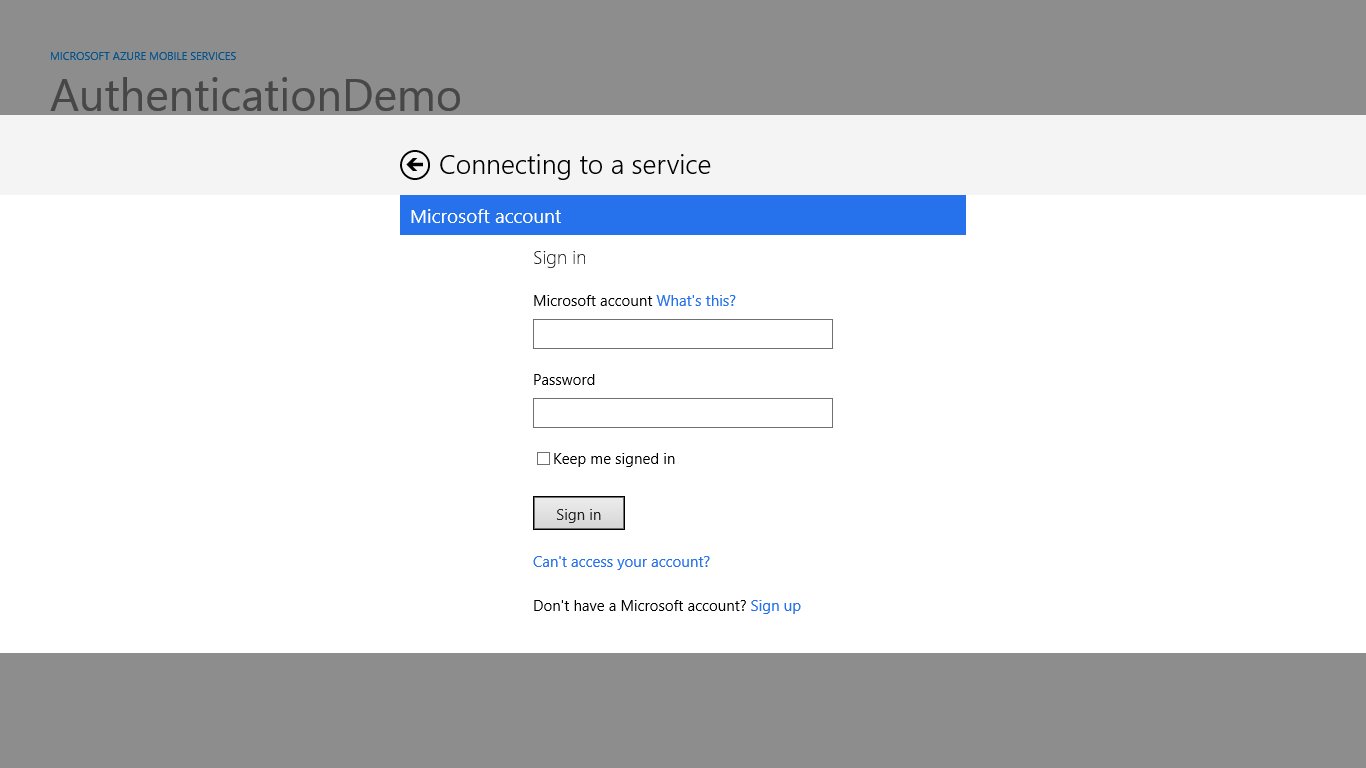
Task: Focus the Password input field
Action: 683,413
